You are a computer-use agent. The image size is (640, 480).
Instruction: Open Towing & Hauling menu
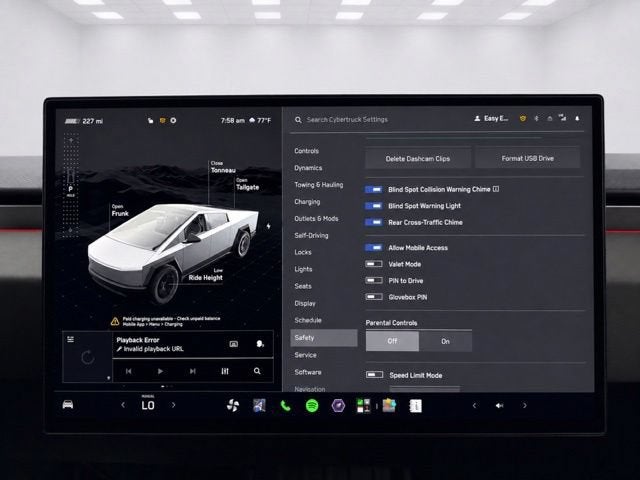(319, 185)
